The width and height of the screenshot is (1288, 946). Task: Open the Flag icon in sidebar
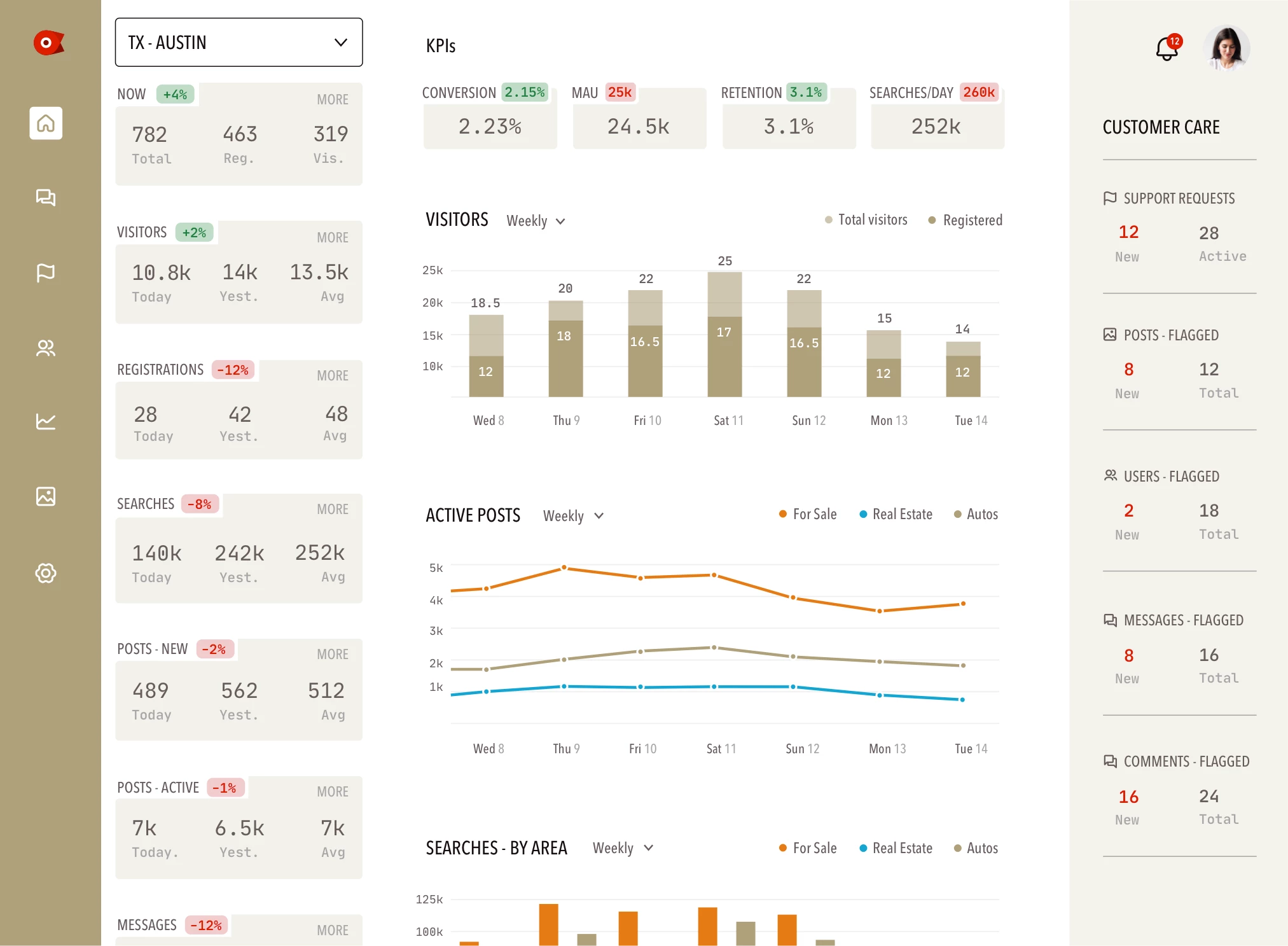point(46,272)
